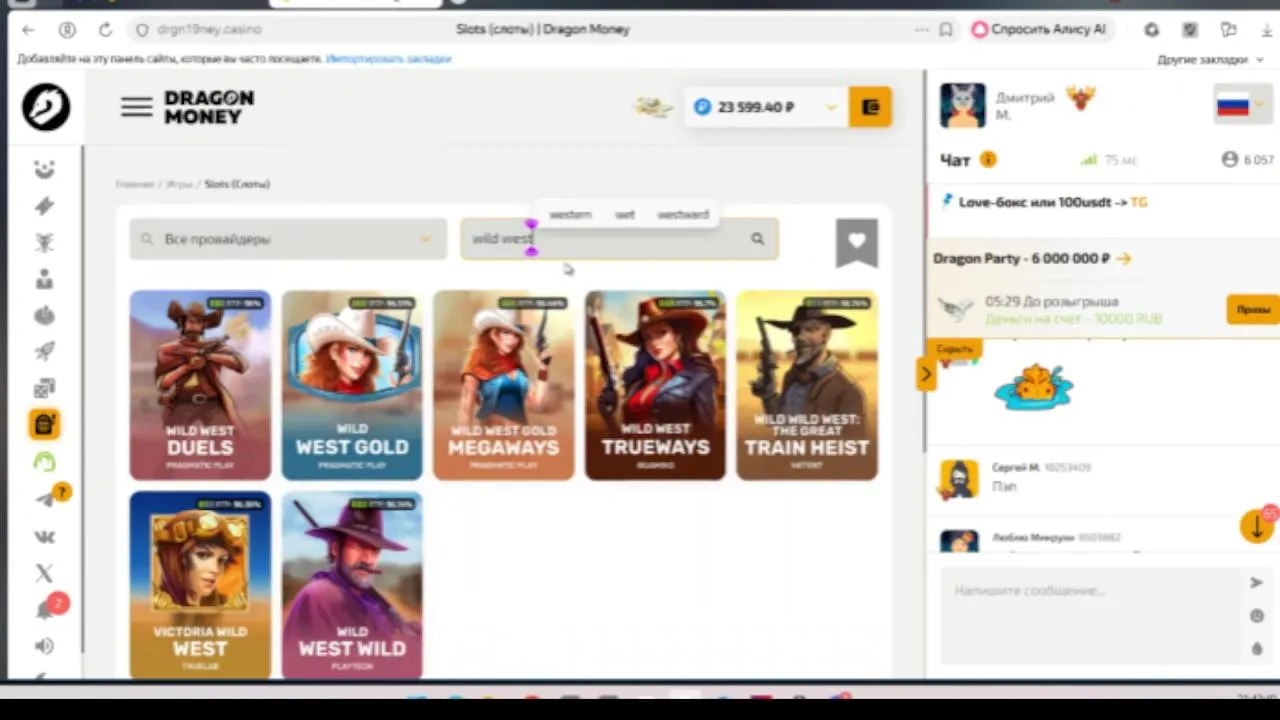The image size is (1280, 720).
Task: Toggle the favorites heart bookmark button
Action: pos(857,242)
